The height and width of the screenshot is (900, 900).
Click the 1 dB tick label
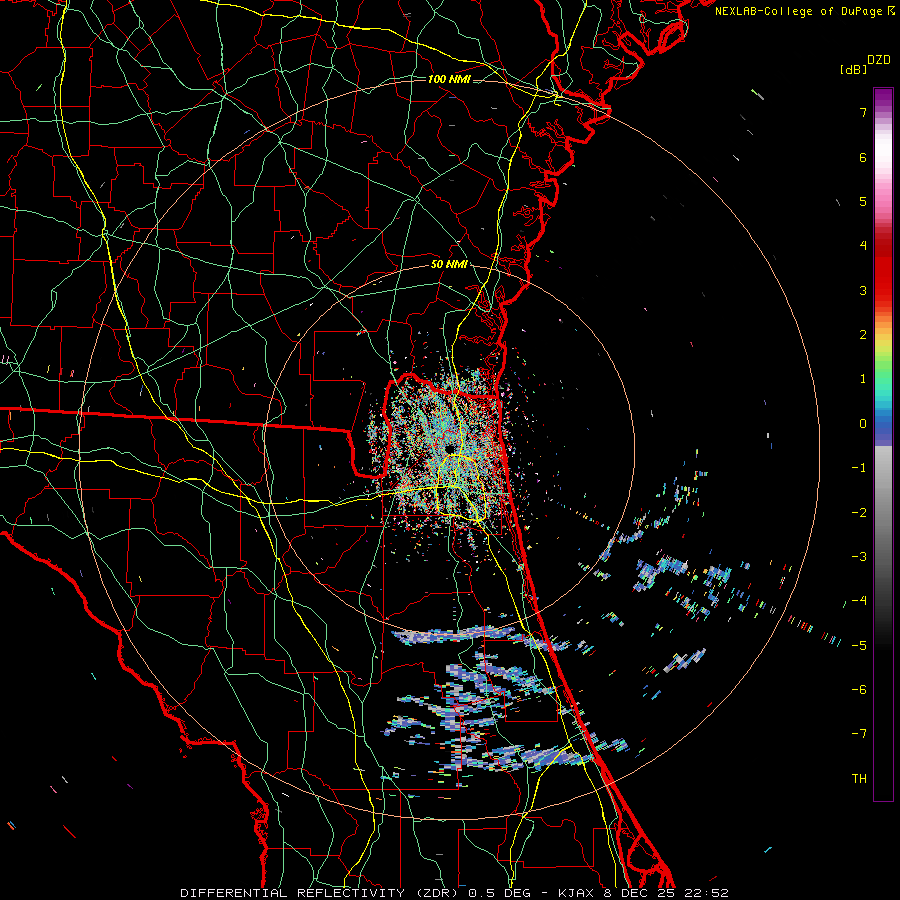(863, 379)
